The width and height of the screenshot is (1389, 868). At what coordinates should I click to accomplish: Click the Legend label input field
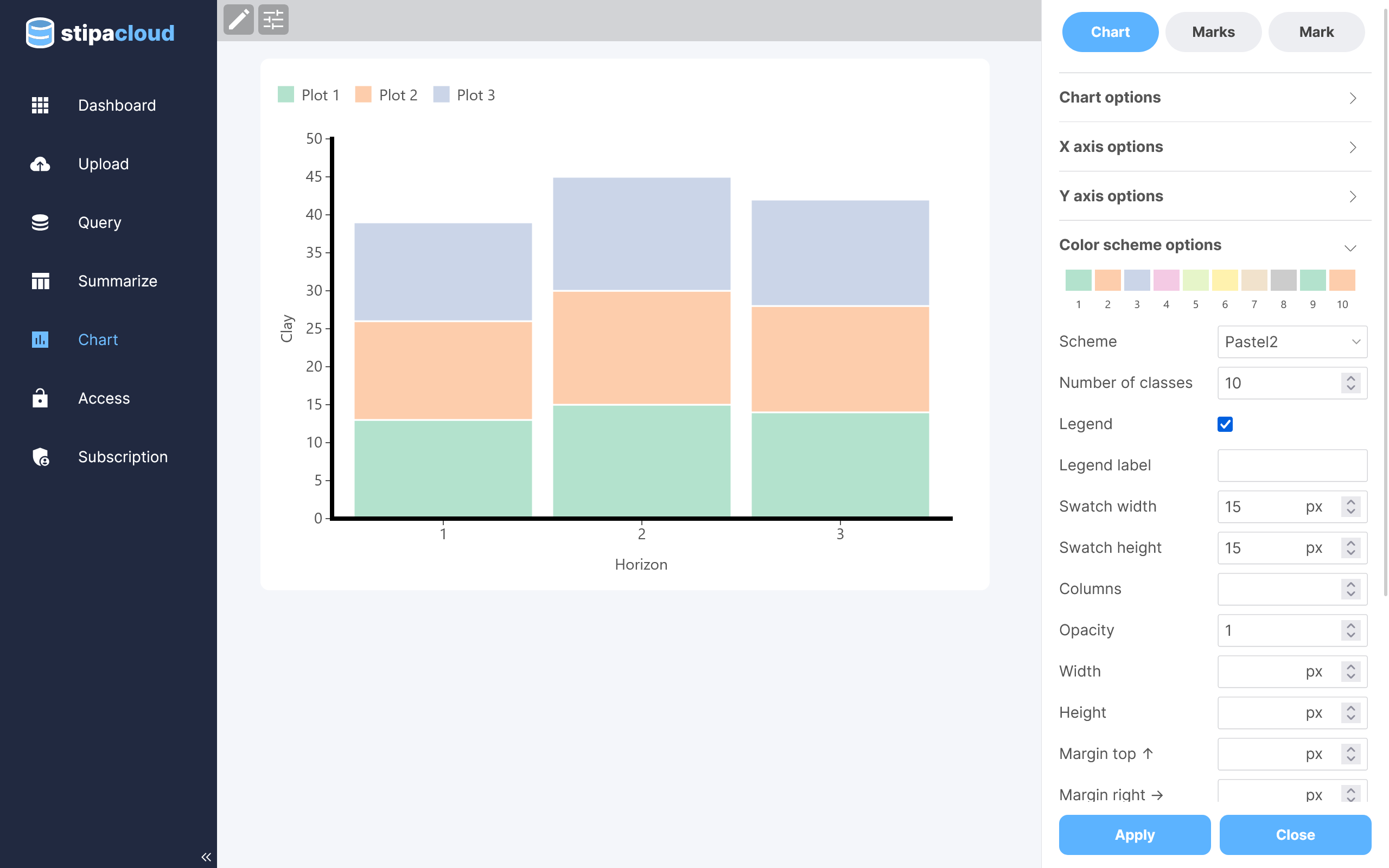(x=1292, y=465)
